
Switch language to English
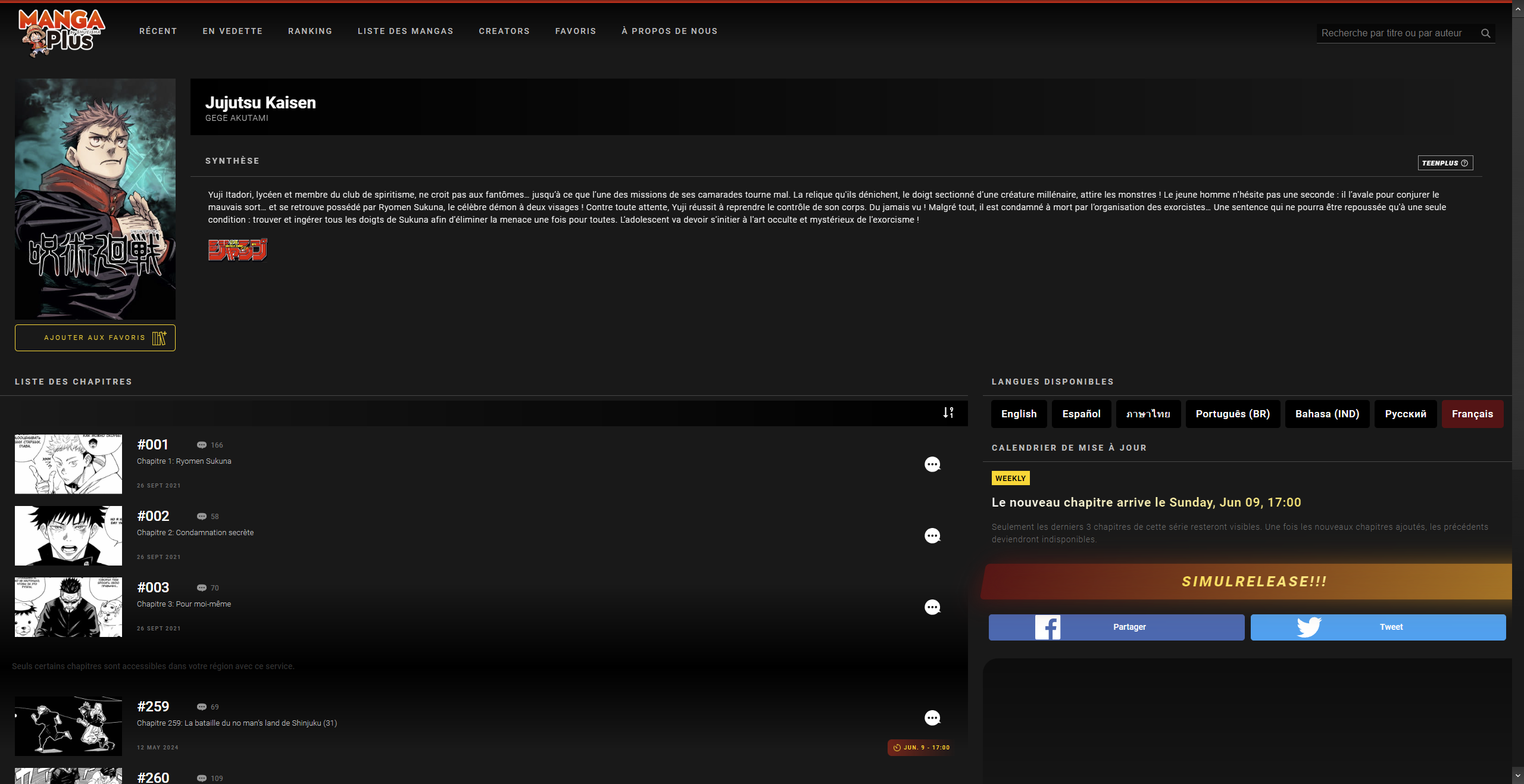coord(1019,414)
